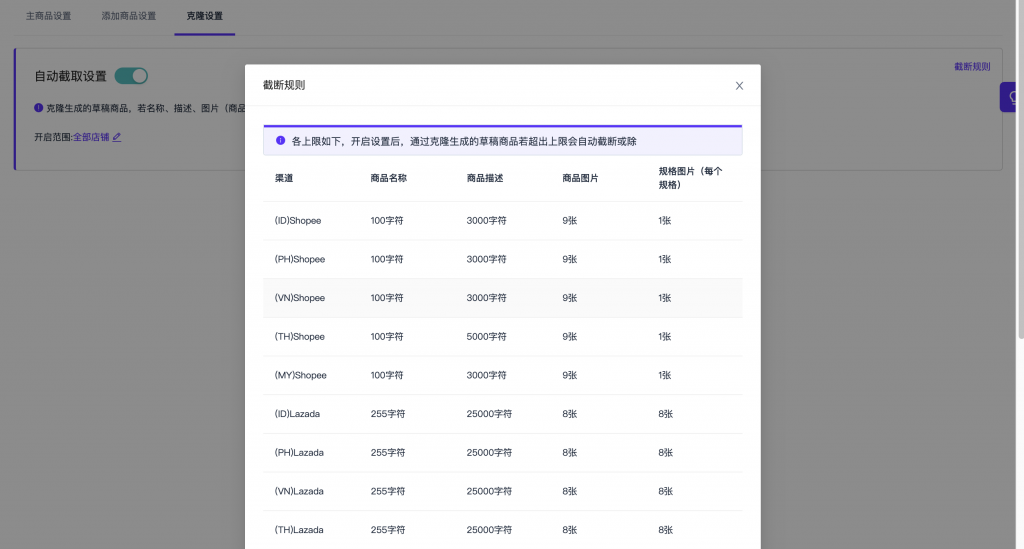The width and height of the screenshot is (1024, 549).
Task: Click 100字符 in the (PH)Shopee row
Action: pyautogui.click(x=387, y=259)
